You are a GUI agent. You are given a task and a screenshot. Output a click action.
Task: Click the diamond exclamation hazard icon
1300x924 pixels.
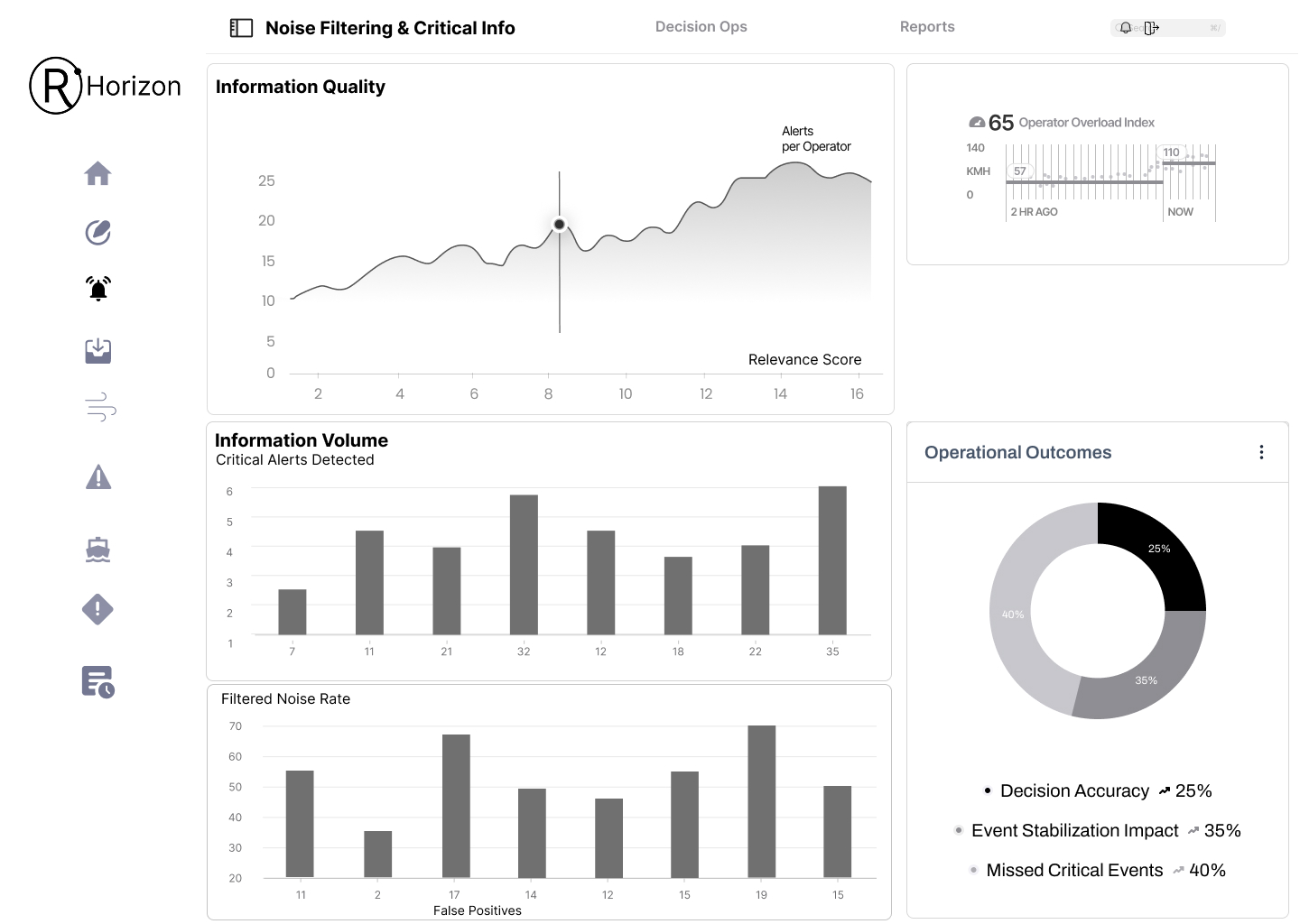(x=97, y=610)
